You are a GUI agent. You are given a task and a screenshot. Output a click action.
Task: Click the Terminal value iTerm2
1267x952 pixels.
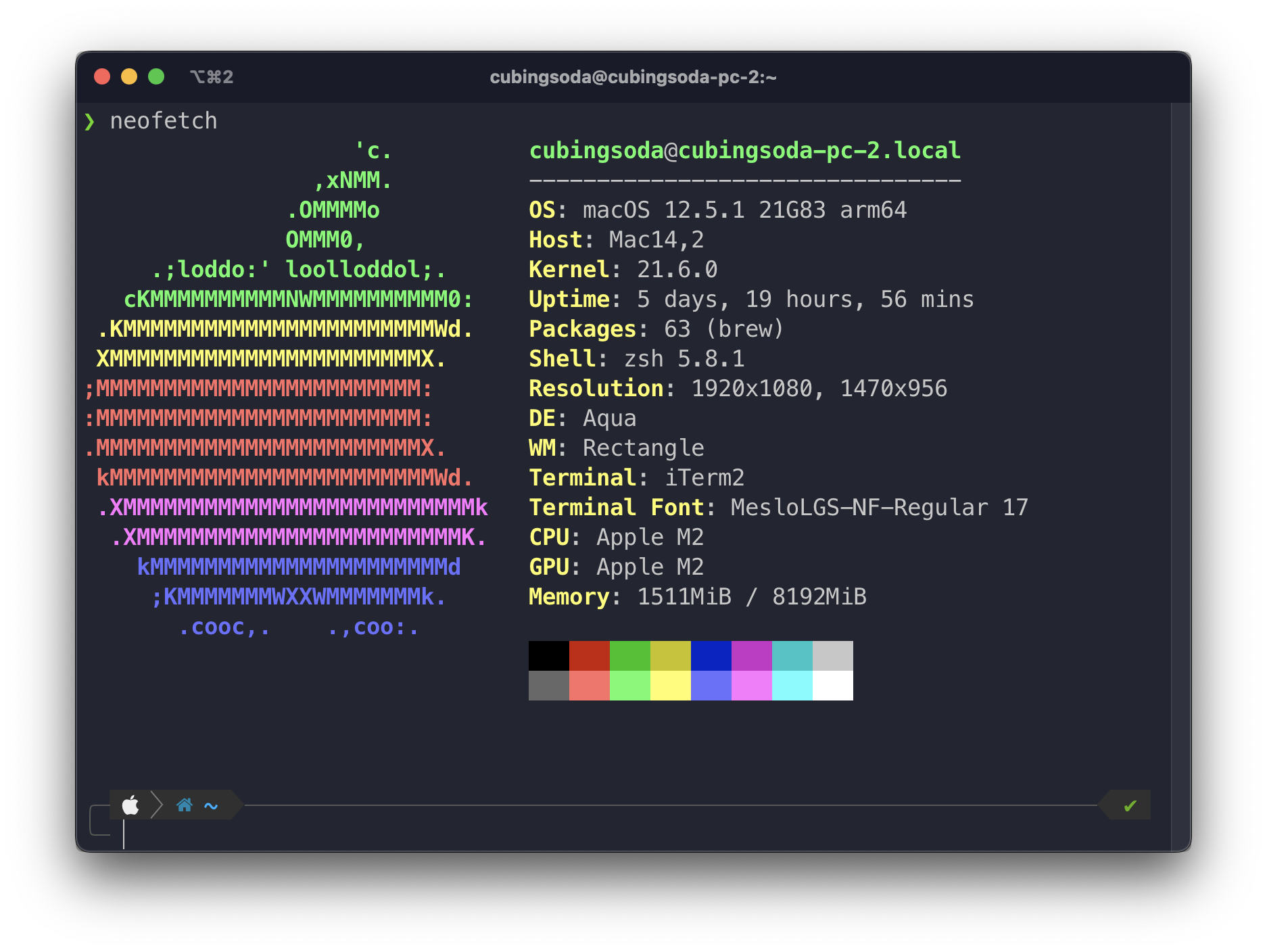tap(704, 477)
